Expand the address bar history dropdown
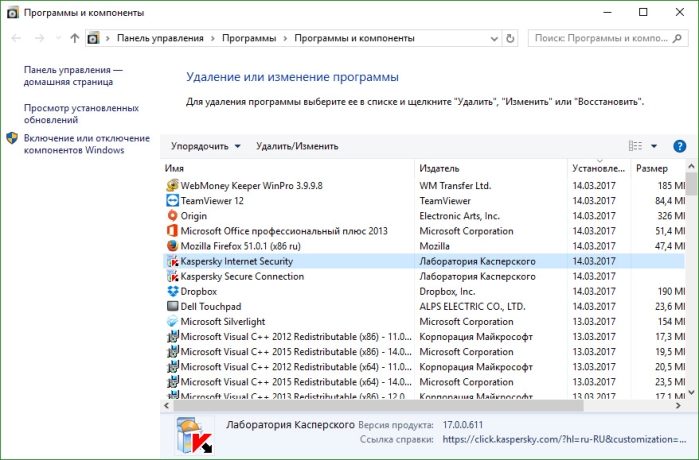This screenshot has height=460, width=699. click(494, 39)
